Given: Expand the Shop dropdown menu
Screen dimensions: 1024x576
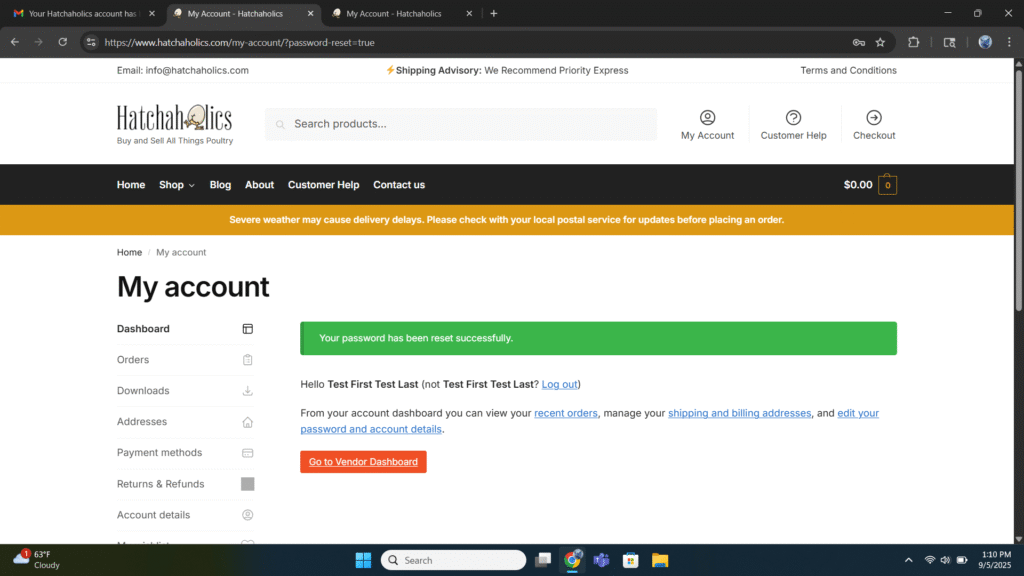Looking at the screenshot, I should click(x=177, y=185).
